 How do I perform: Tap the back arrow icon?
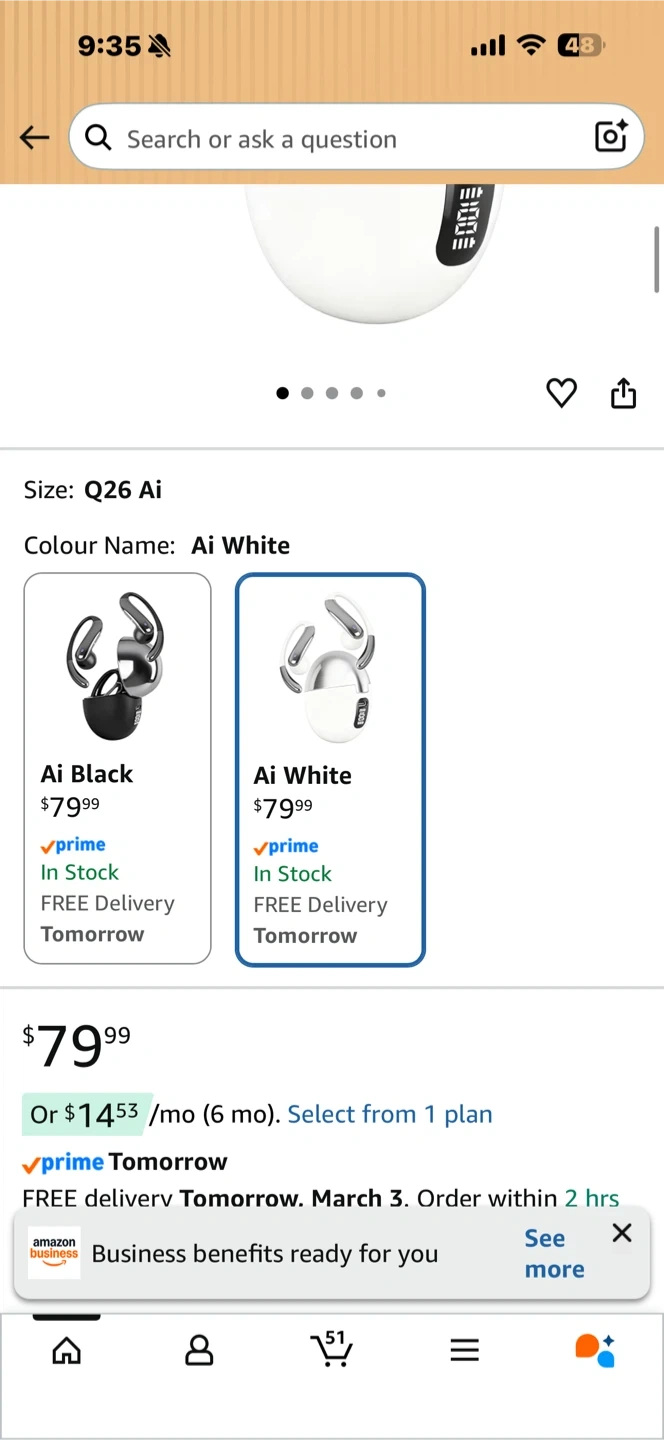coord(34,138)
